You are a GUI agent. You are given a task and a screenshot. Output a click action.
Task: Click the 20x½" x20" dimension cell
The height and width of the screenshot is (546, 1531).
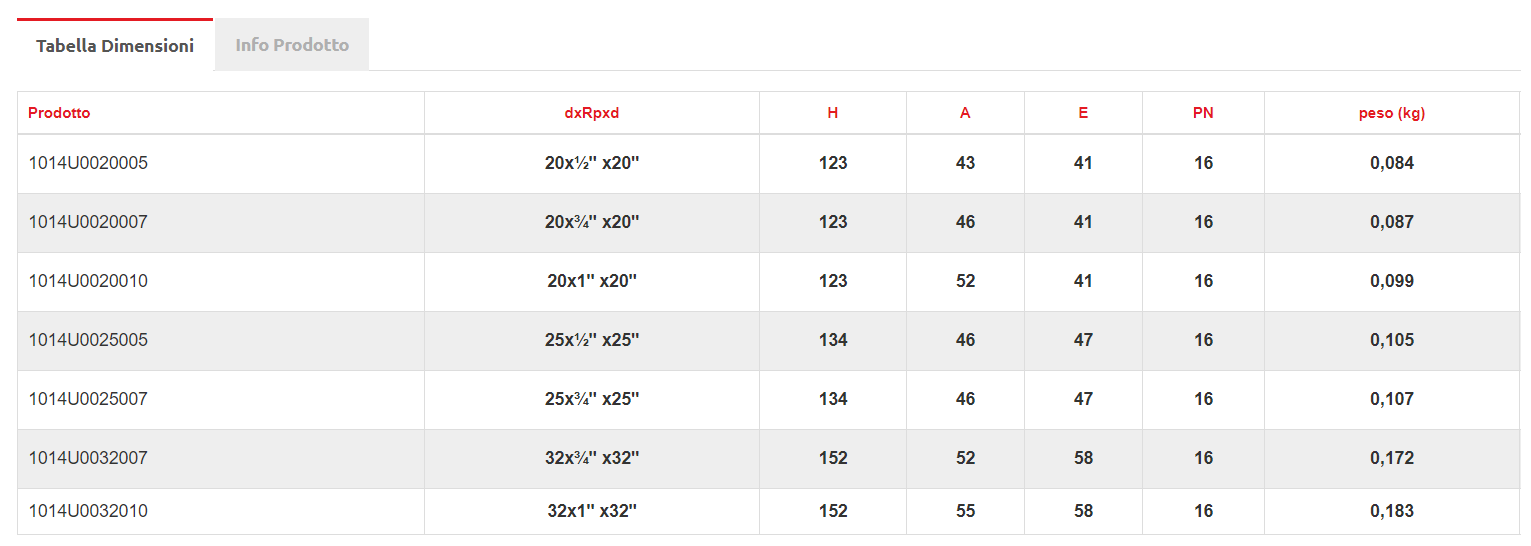point(592,163)
